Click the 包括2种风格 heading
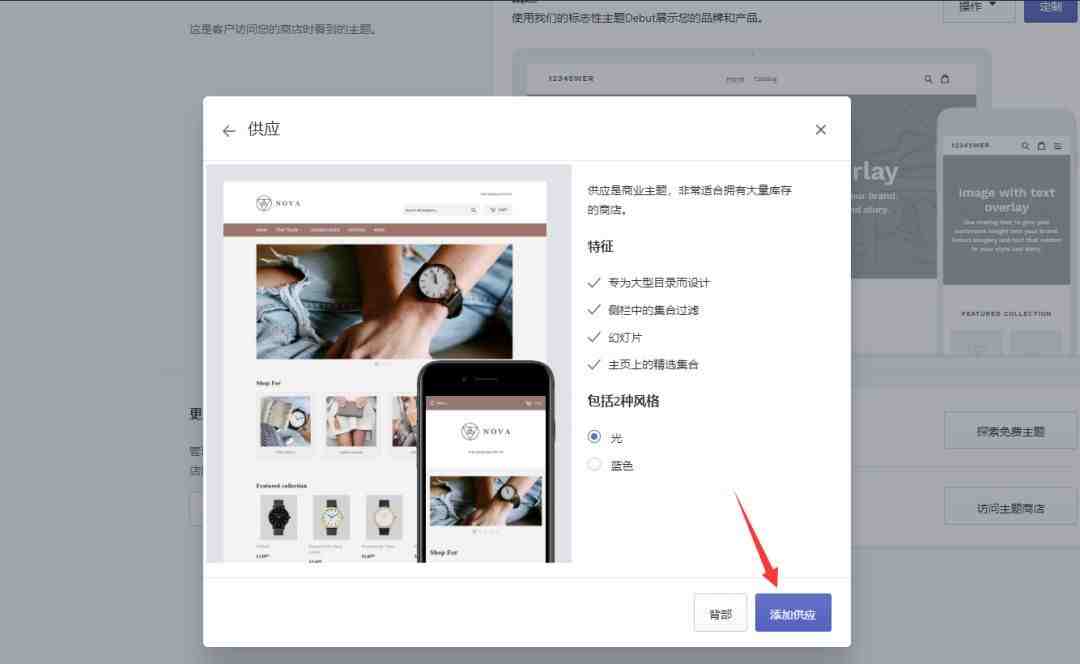This screenshot has width=1080, height=664. (x=623, y=401)
